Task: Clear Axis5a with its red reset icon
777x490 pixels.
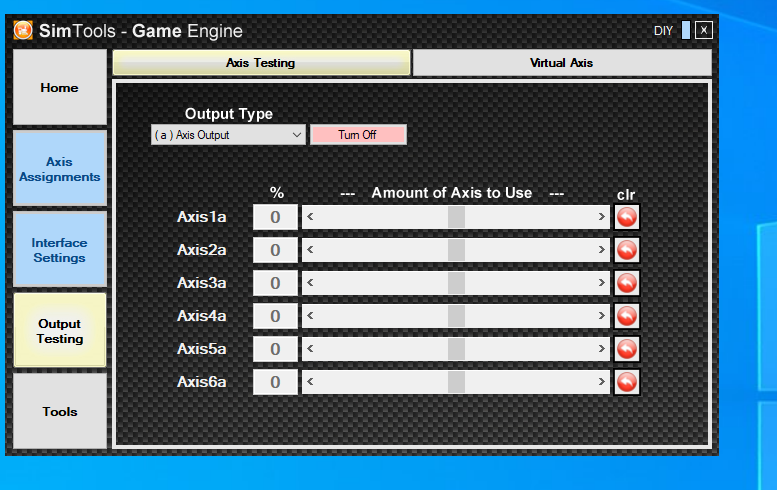Action: 627,349
